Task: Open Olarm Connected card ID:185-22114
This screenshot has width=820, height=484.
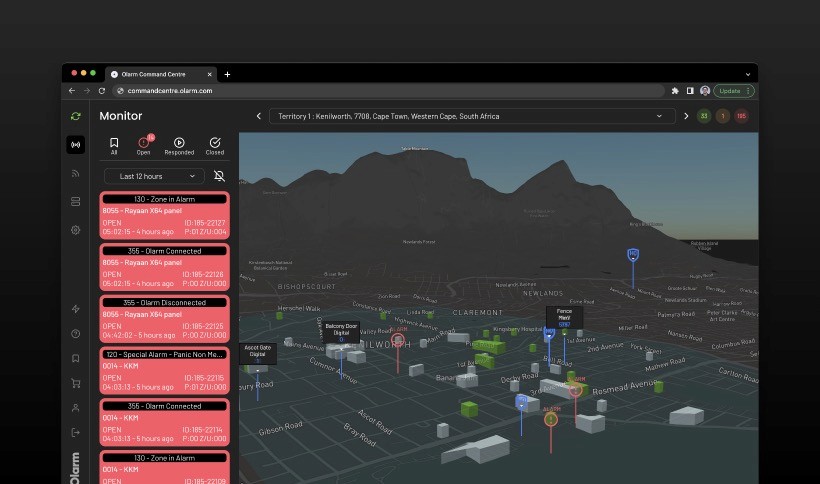Action: [x=164, y=422]
